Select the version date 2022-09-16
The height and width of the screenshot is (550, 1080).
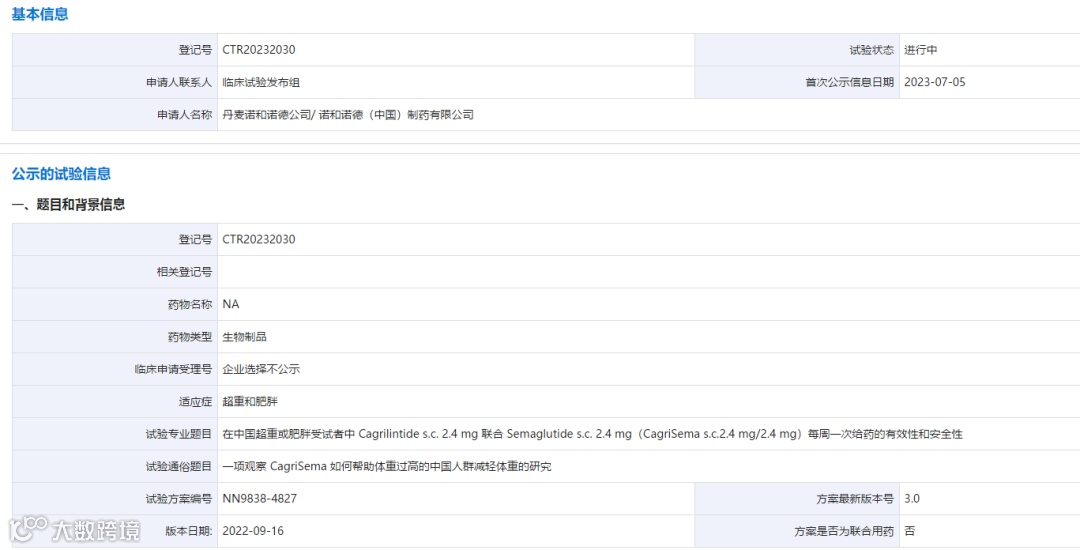click(x=253, y=531)
